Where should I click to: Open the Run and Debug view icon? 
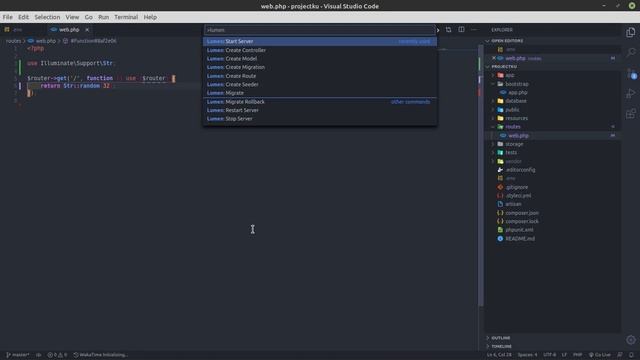(x=631, y=93)
